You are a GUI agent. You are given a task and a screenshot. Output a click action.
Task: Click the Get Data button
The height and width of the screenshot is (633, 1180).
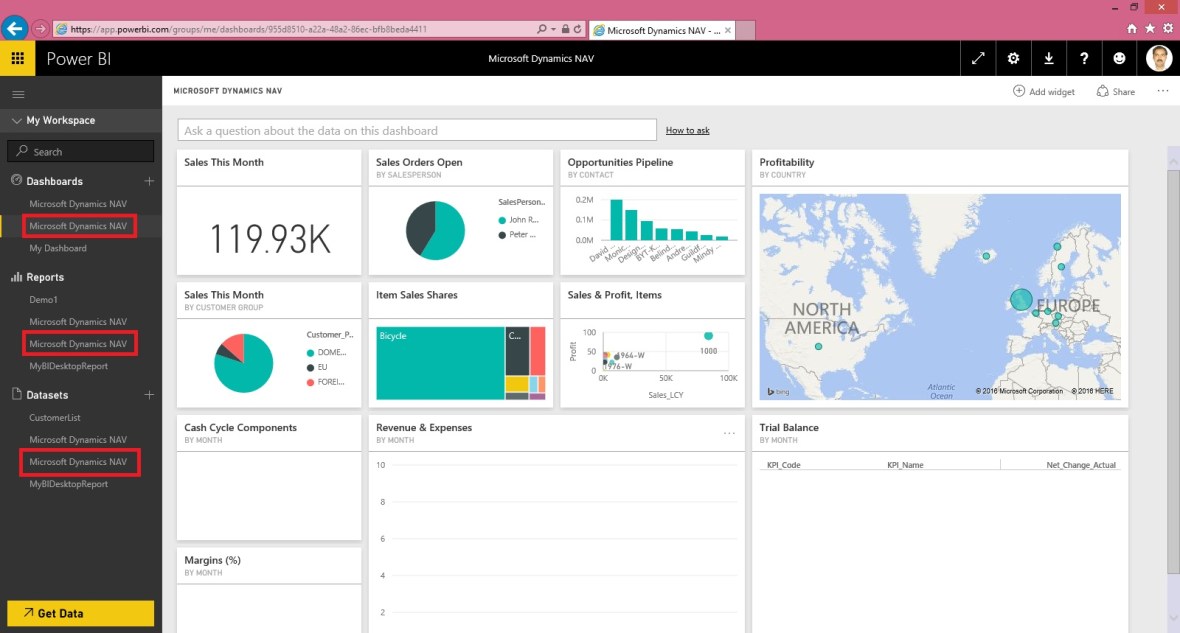(80, 613)
